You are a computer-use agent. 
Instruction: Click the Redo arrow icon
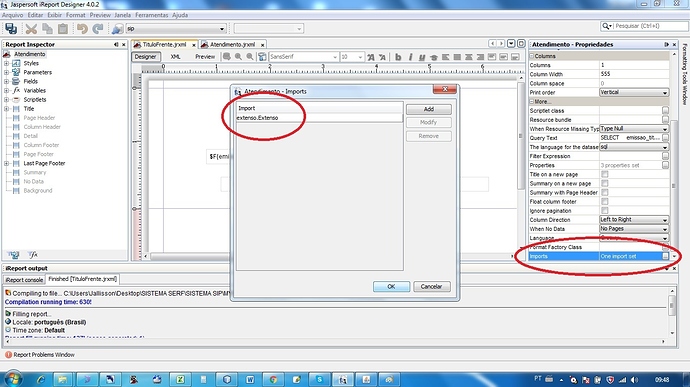click(x=98, y=29)
